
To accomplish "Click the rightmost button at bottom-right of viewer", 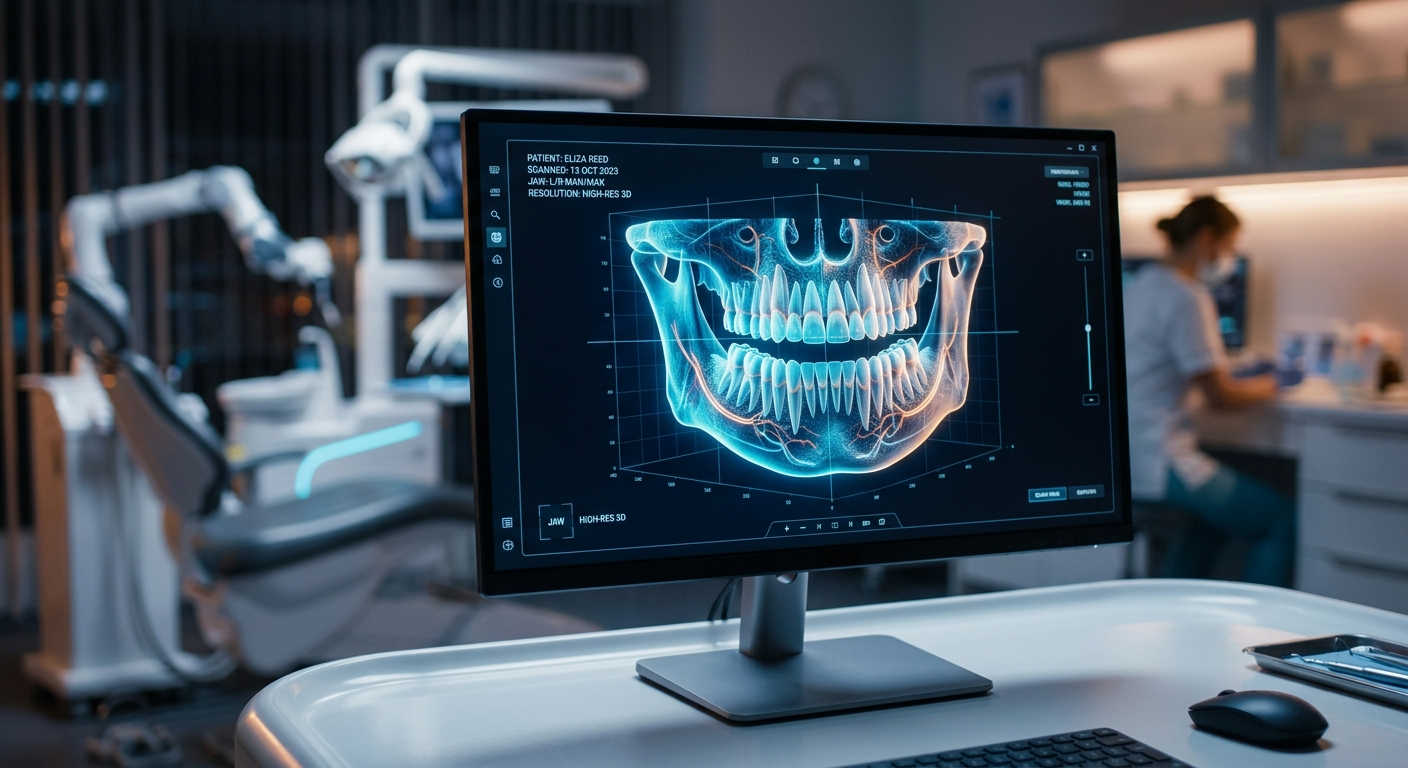I will click(x=1086, y=493).
